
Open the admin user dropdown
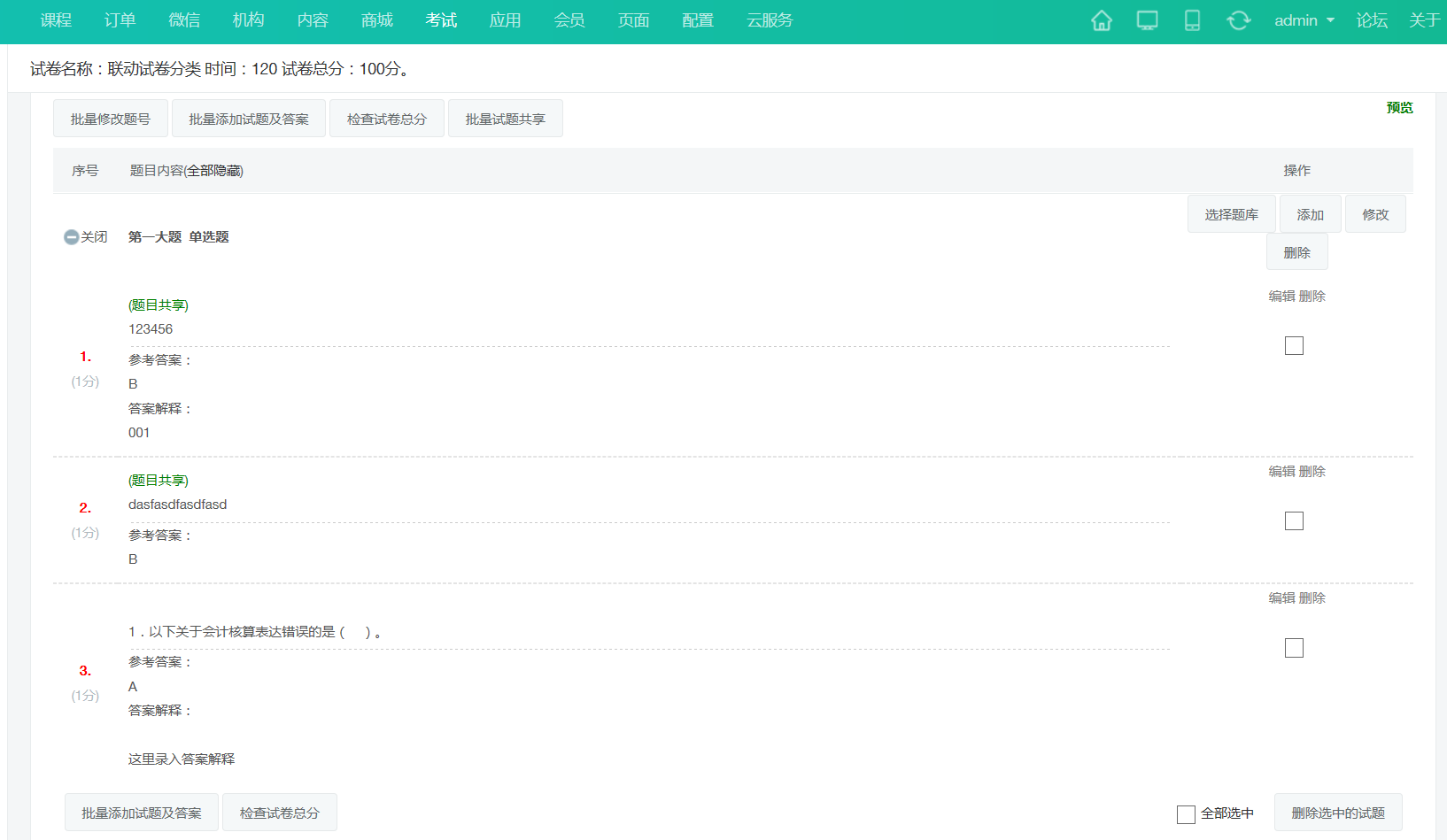[x=1304, y=20]
